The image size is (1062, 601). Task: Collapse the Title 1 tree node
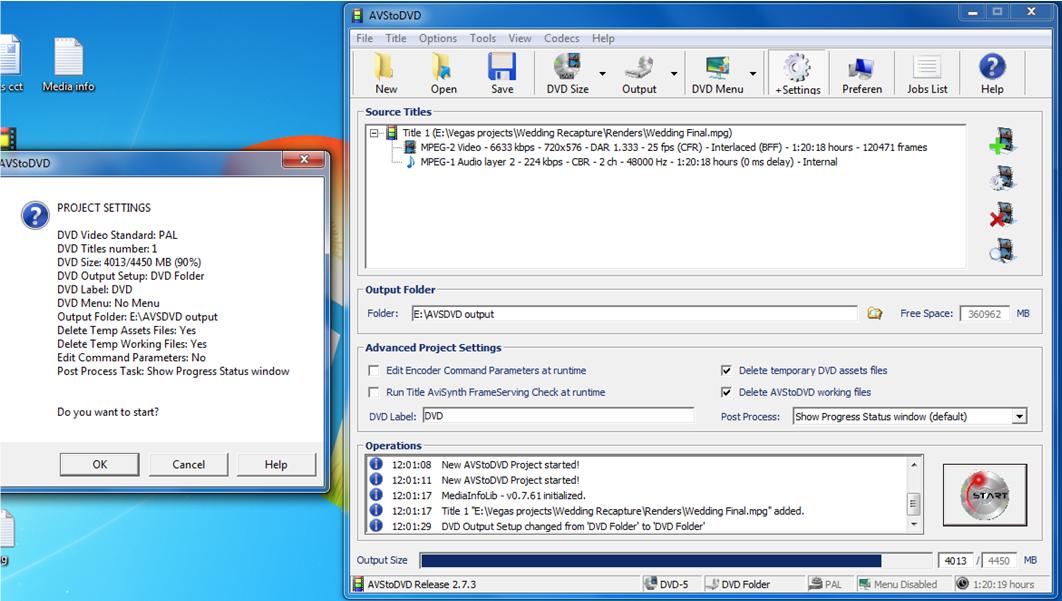(374, 133)
